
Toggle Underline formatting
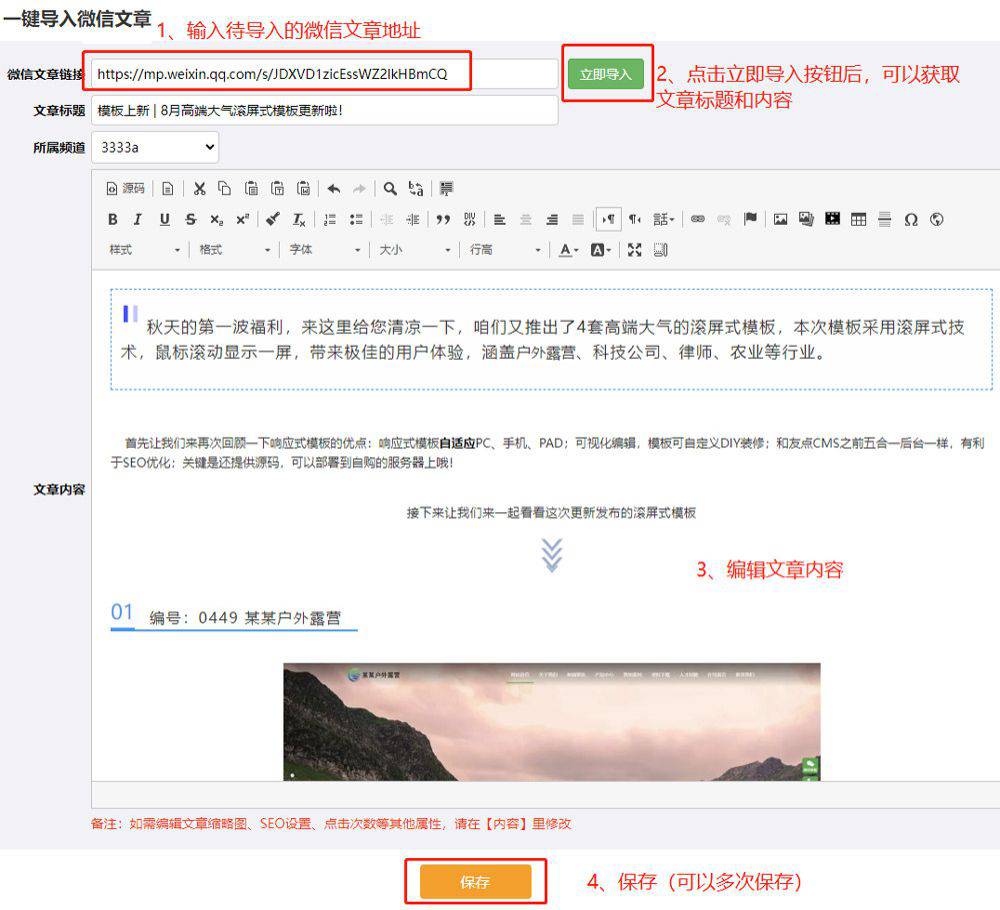coord(164,219)
